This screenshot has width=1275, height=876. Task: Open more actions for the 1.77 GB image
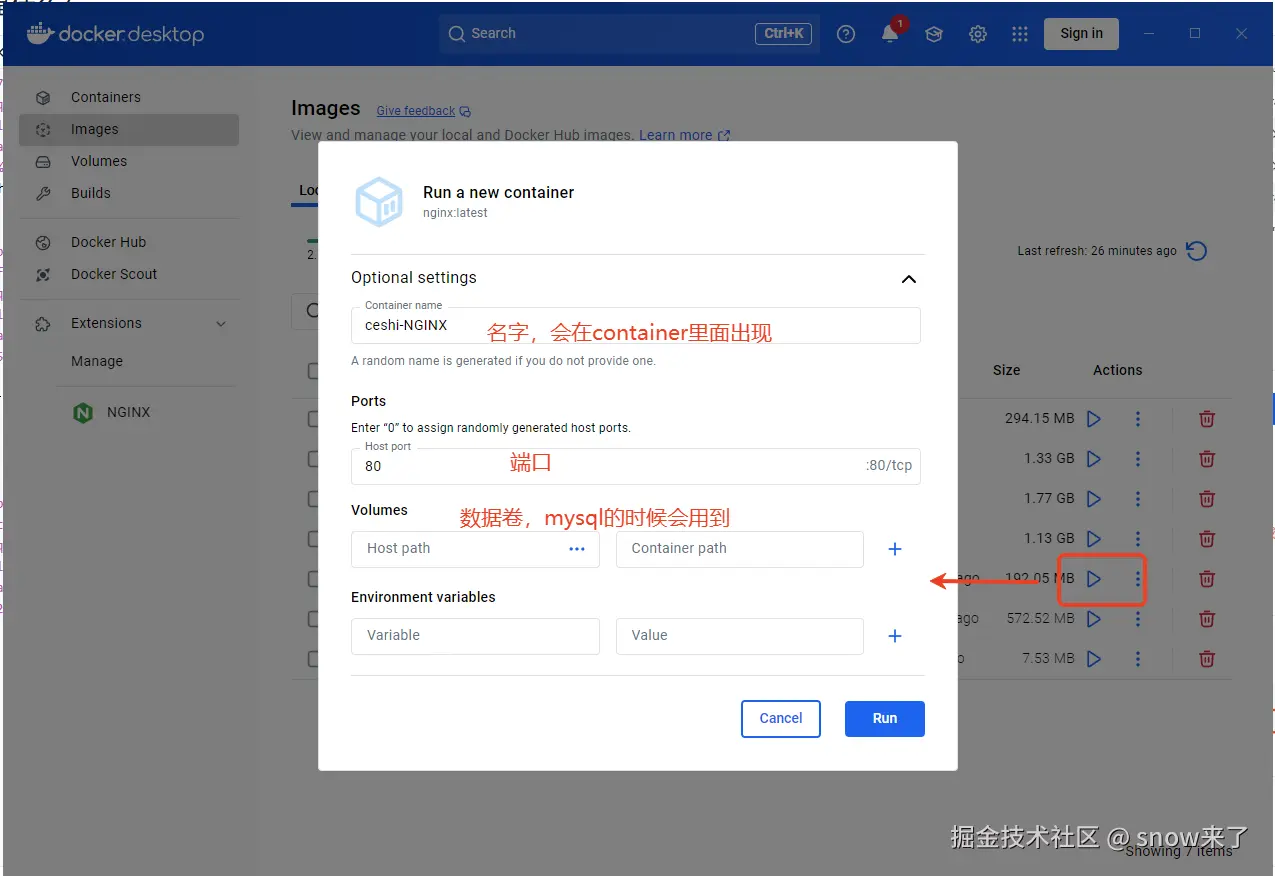[x=1138, y=499]
